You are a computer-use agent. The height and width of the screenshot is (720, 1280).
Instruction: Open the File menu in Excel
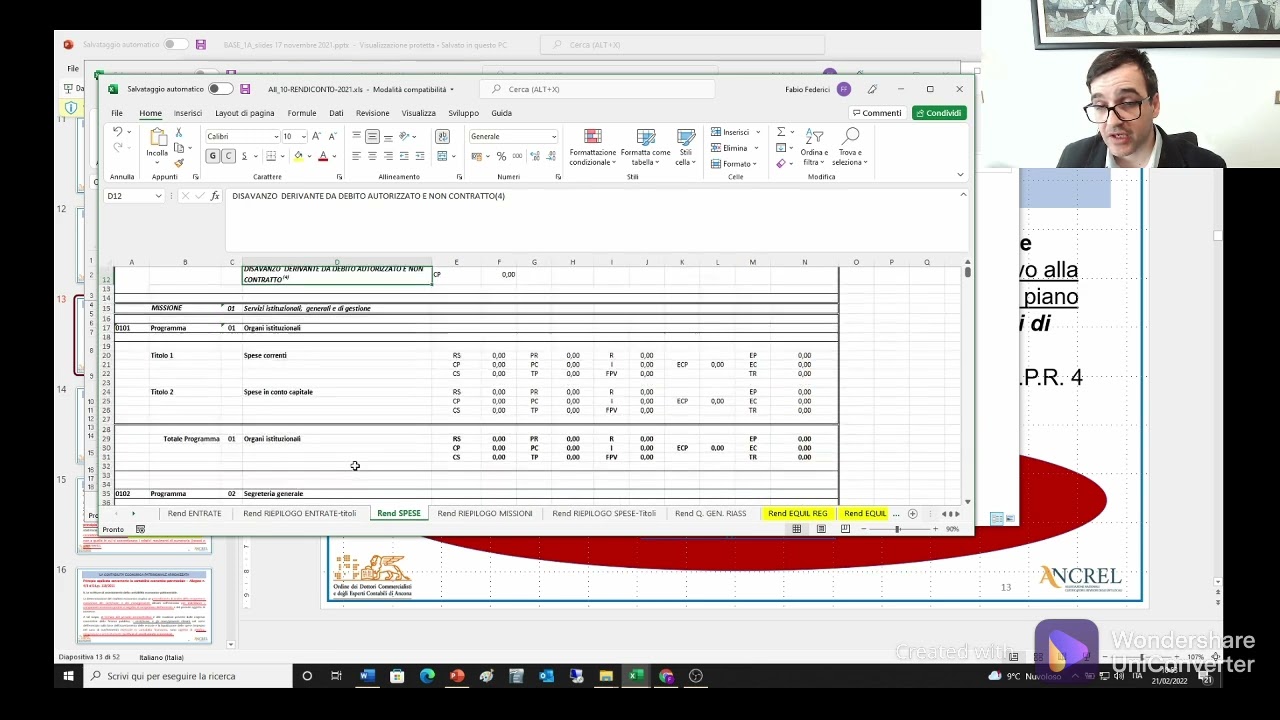(117, 113)
